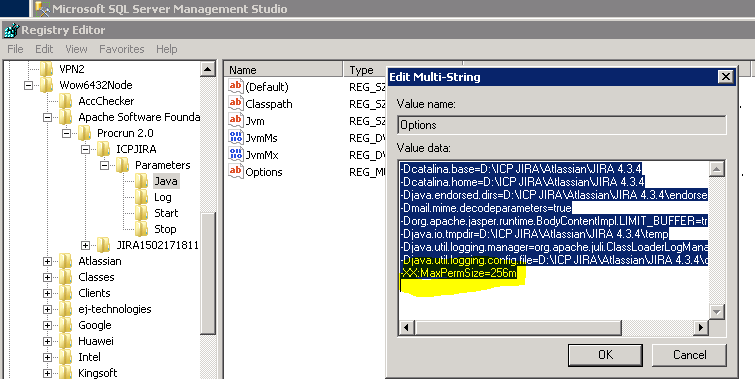
Task: Select the Atlassian folder icon
Action: click(x=65, y=261)
